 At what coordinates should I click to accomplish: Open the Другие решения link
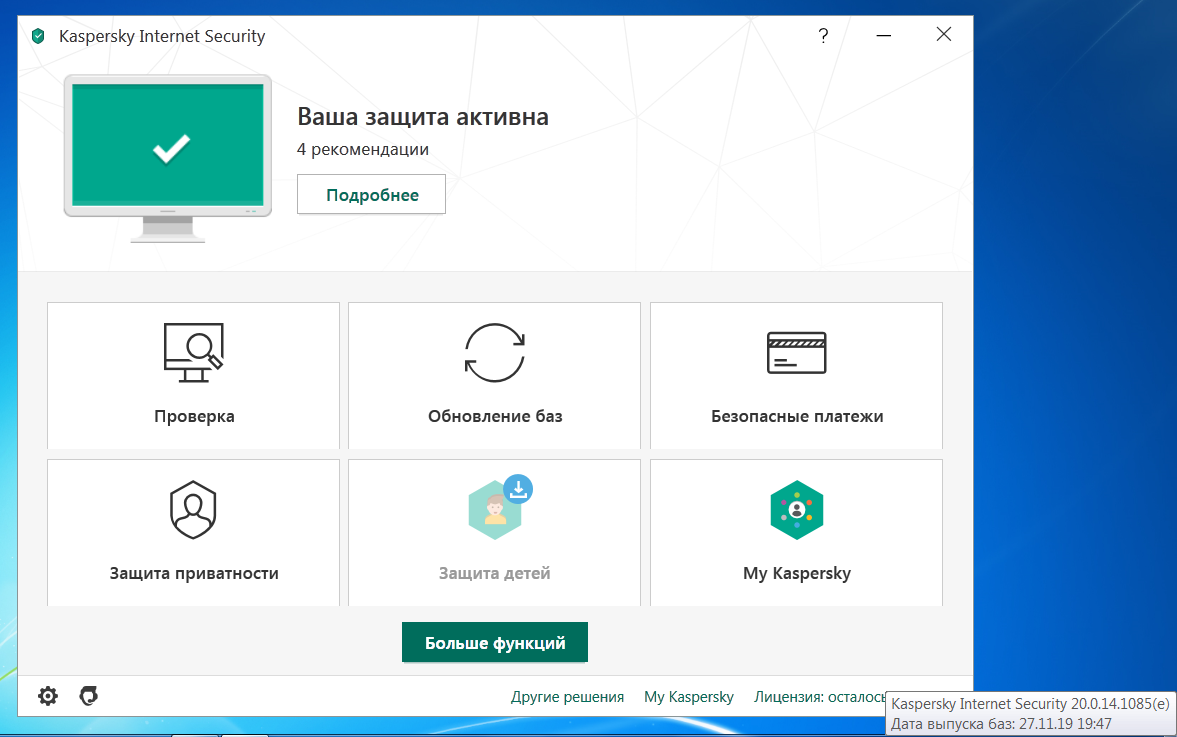point(567,696)
